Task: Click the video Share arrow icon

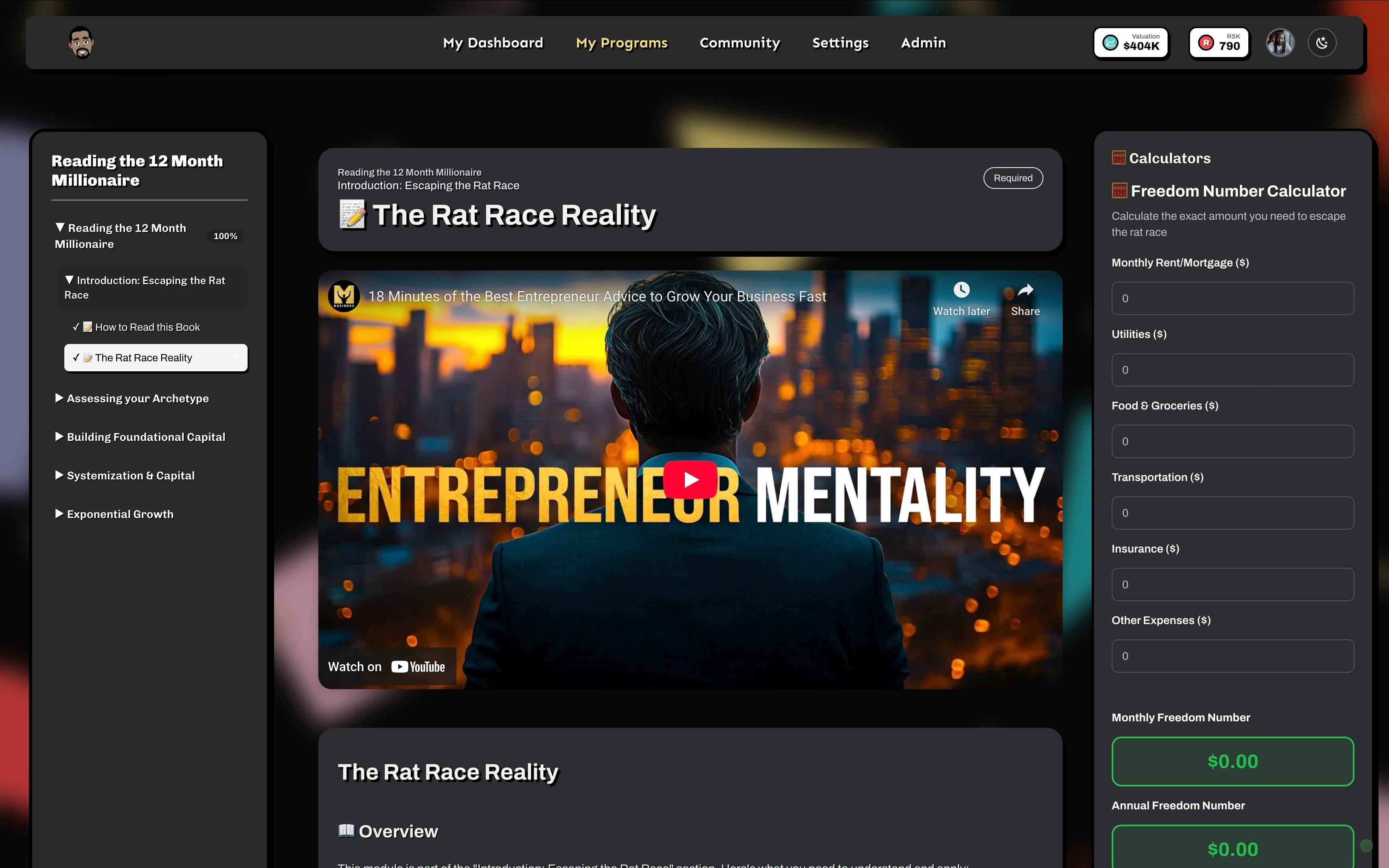Action: [1025, 291]
